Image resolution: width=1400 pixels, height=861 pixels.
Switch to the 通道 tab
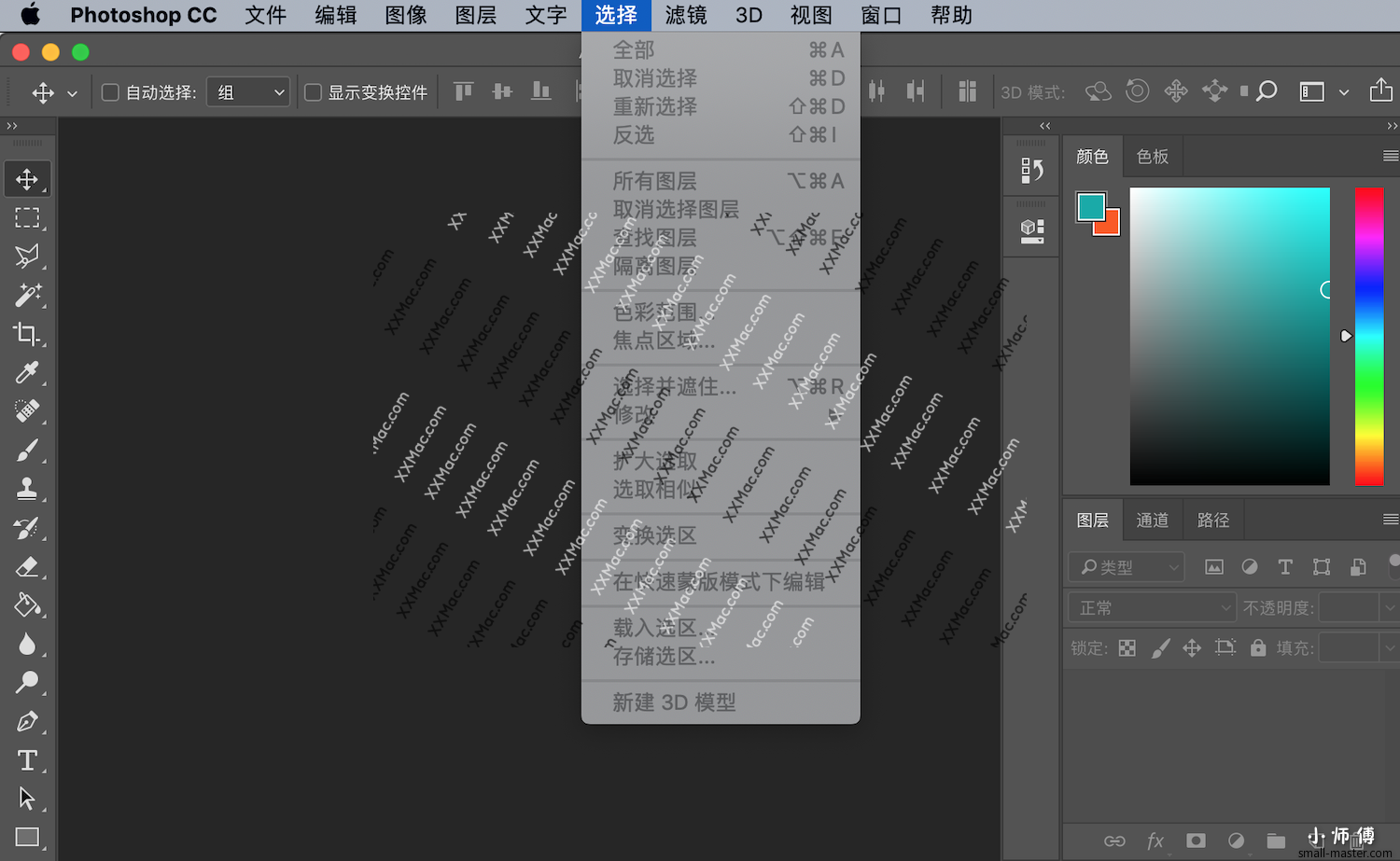point(1153,521)
